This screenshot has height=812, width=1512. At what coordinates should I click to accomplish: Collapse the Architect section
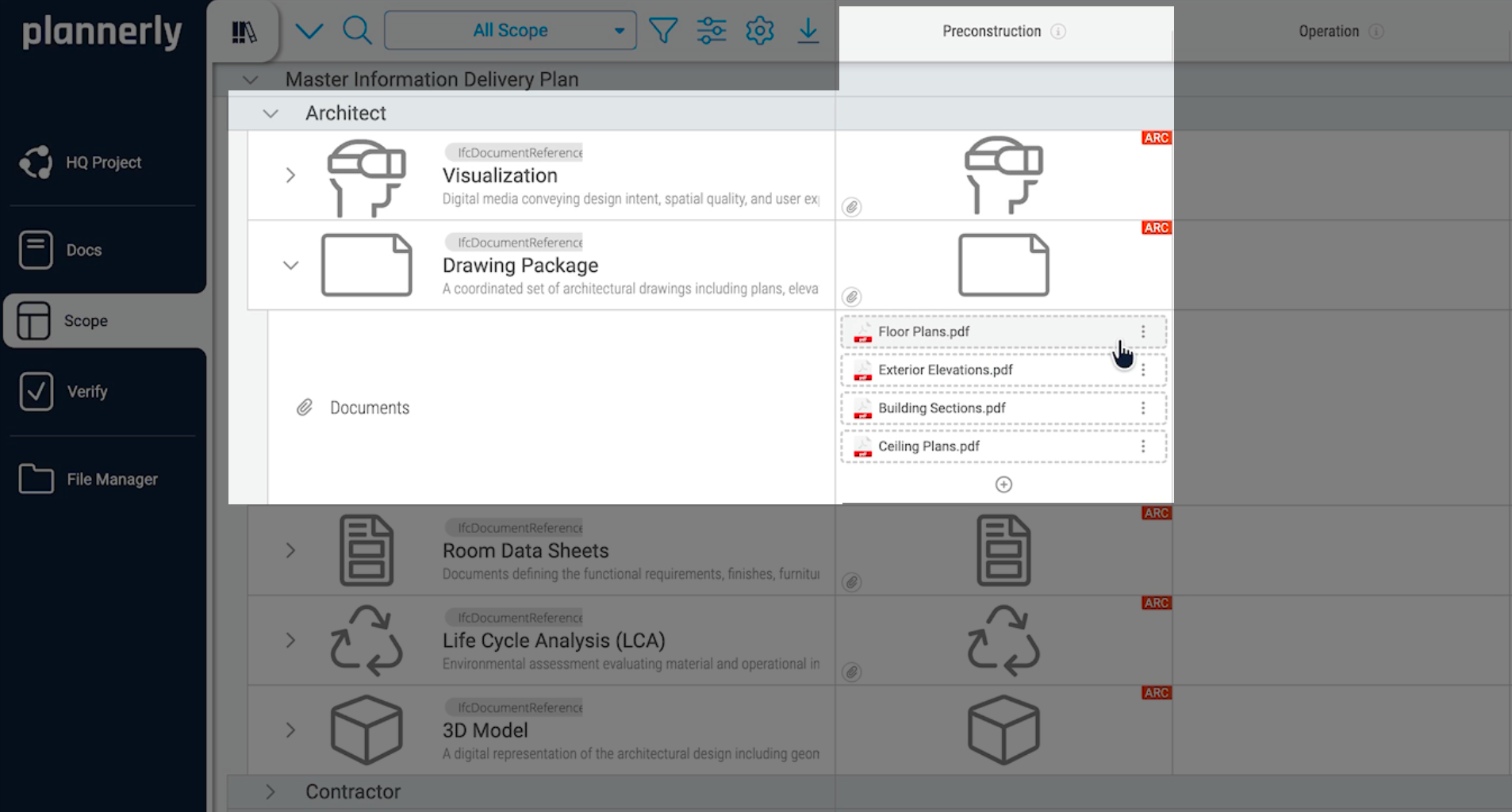pyautogui.click(x=271, y=113)
